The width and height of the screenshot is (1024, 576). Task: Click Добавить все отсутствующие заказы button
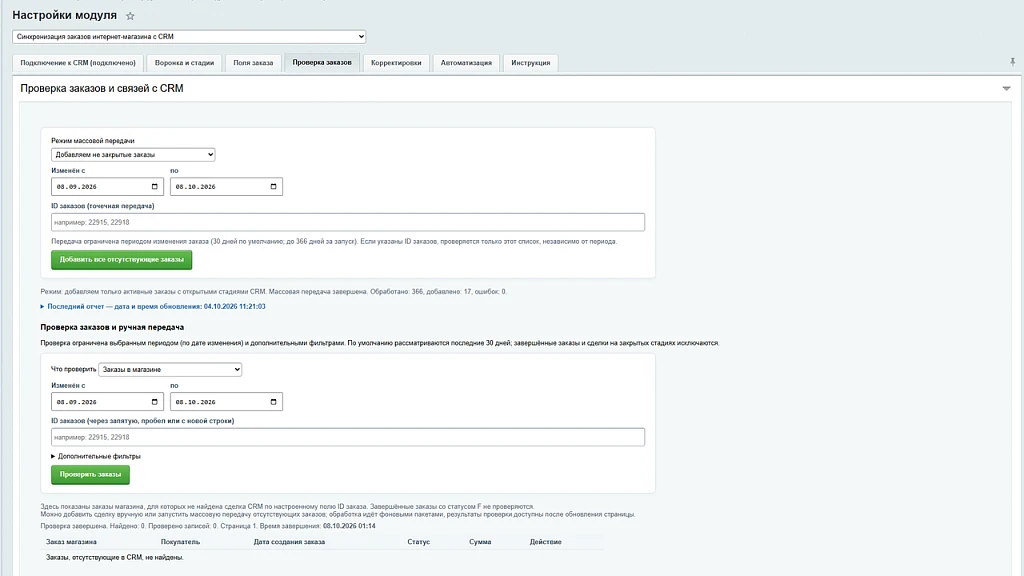(121, 259)
